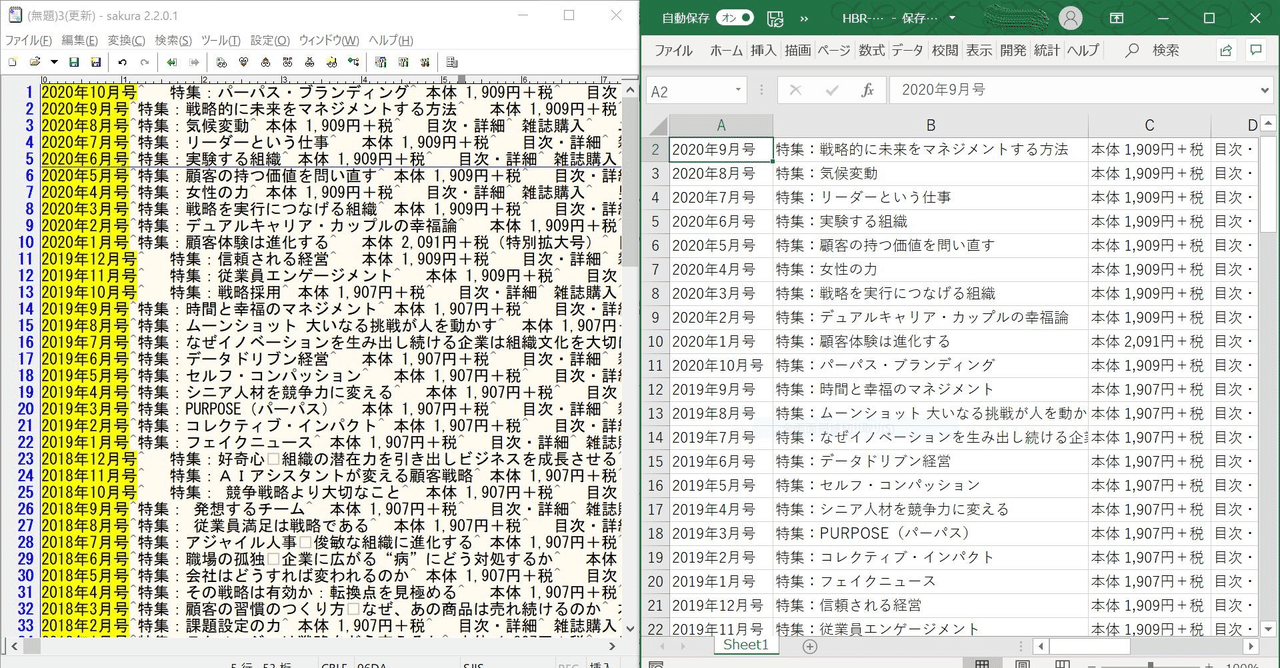Click the fx Insert Function button in Excel
Viewport: 1280px width, 668px height.
point(867,90)
